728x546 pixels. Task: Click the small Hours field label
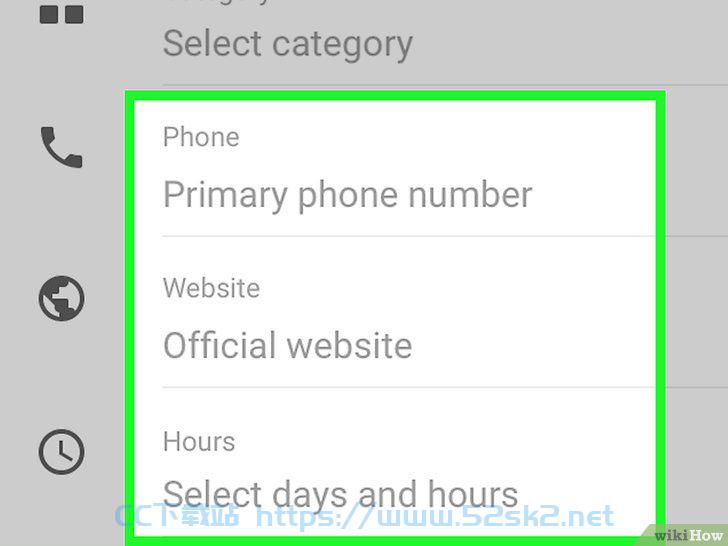pyautogui.click(x=199, y=441)
